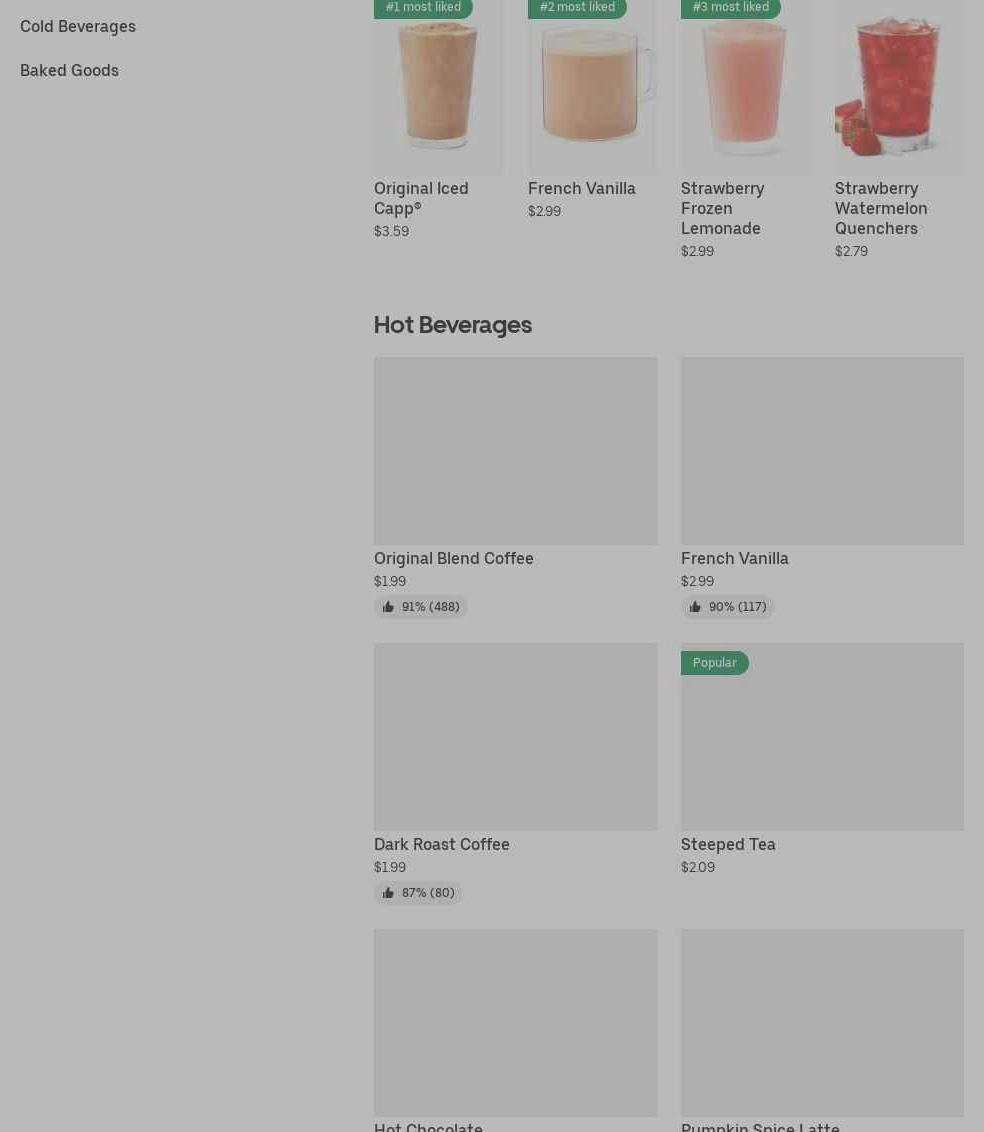
Task: Click the #2 most liked French Vanilla image
Action: coord(591,87)
